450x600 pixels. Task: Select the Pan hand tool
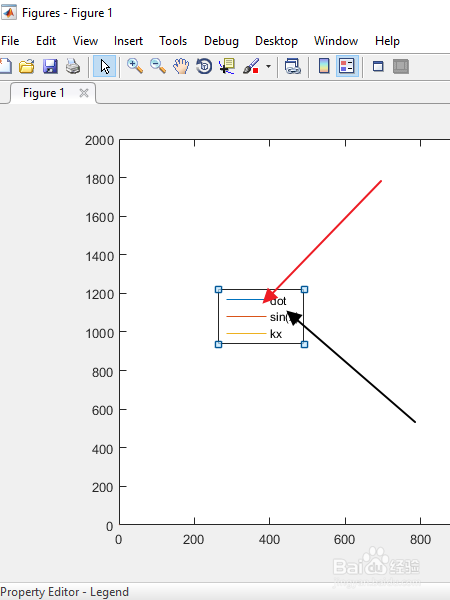tap(181, 66)
